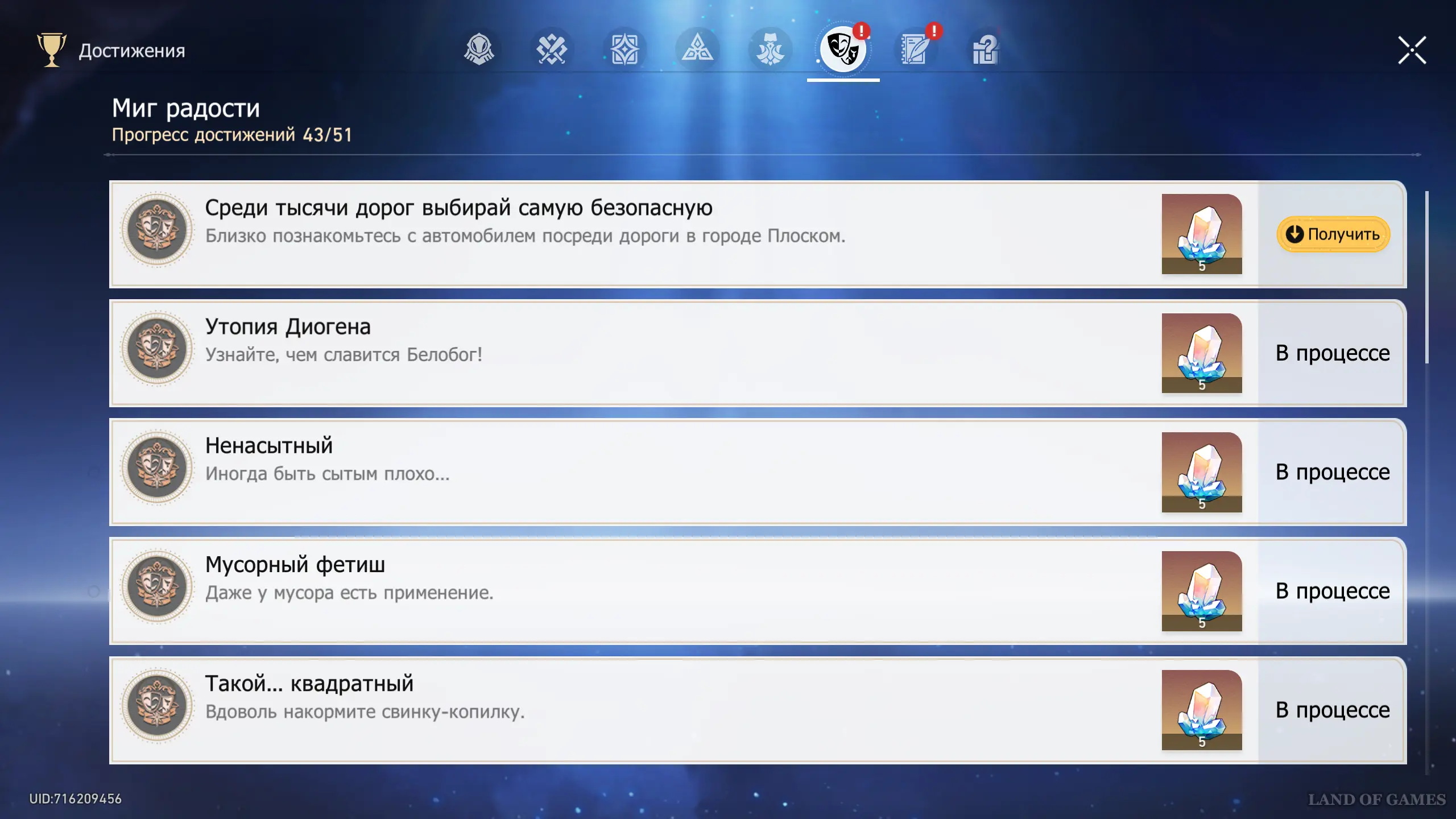The height and width of the screenshot is (819, 1456).
Task: Click reward crystal for Такой... квадратный
Action: pyautogui.click(x=1201, y=710)
